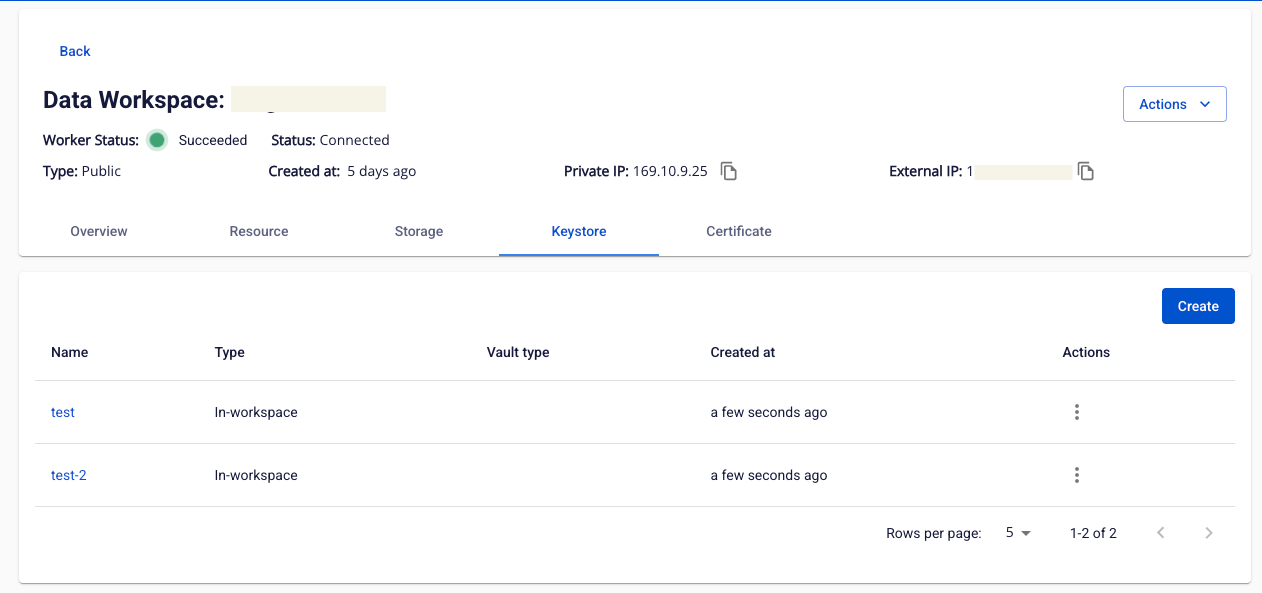
Task: Click In-workspace type in test-2 row
Action: click(x=256, y=475)
